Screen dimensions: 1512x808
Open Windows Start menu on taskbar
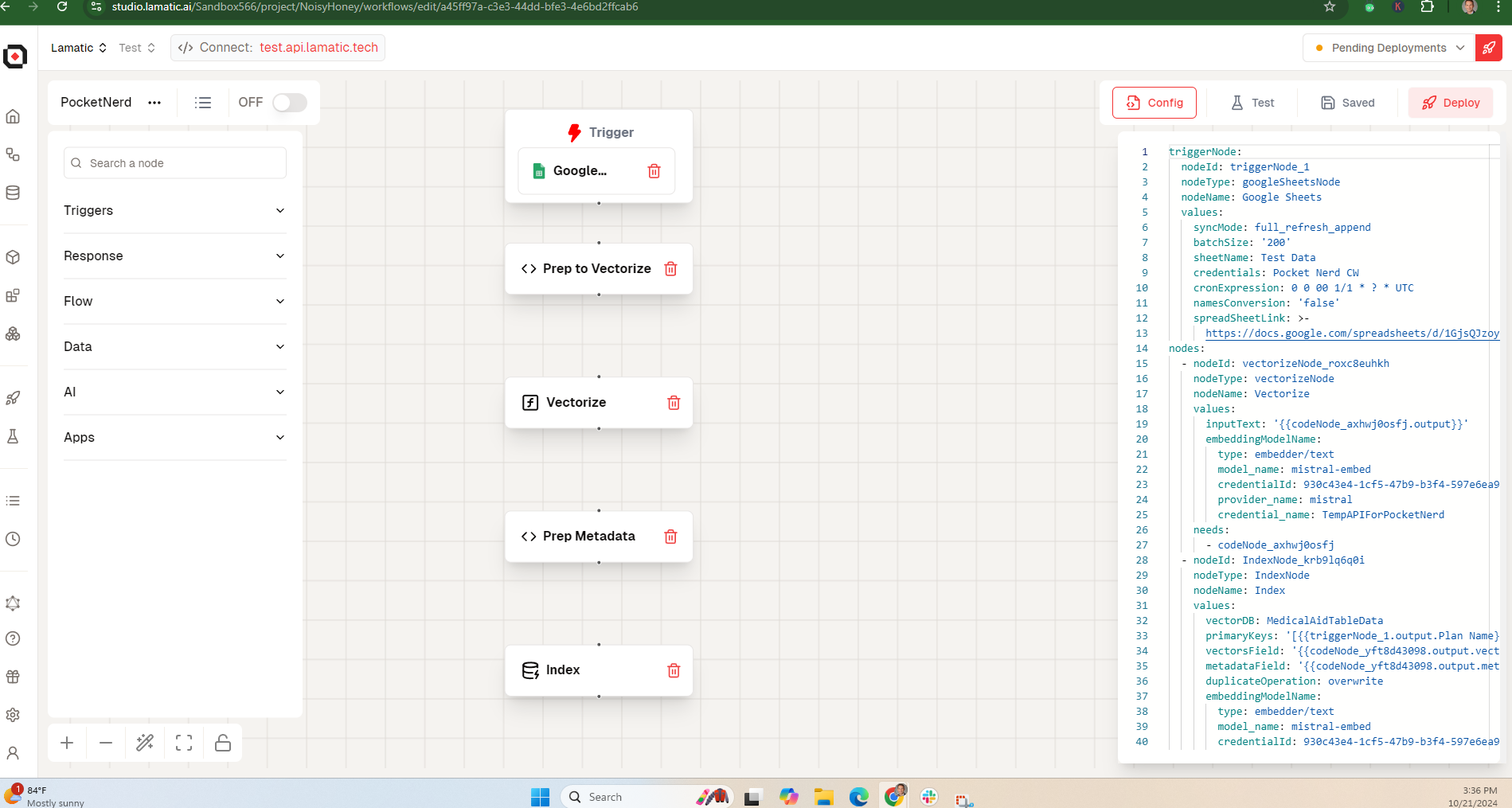pos(540,797)
